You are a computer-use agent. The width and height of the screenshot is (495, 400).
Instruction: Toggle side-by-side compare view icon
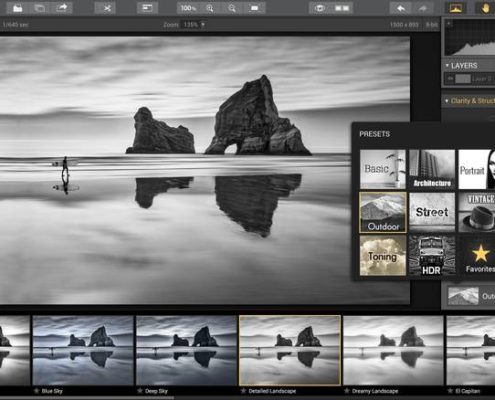click(342, 8)
